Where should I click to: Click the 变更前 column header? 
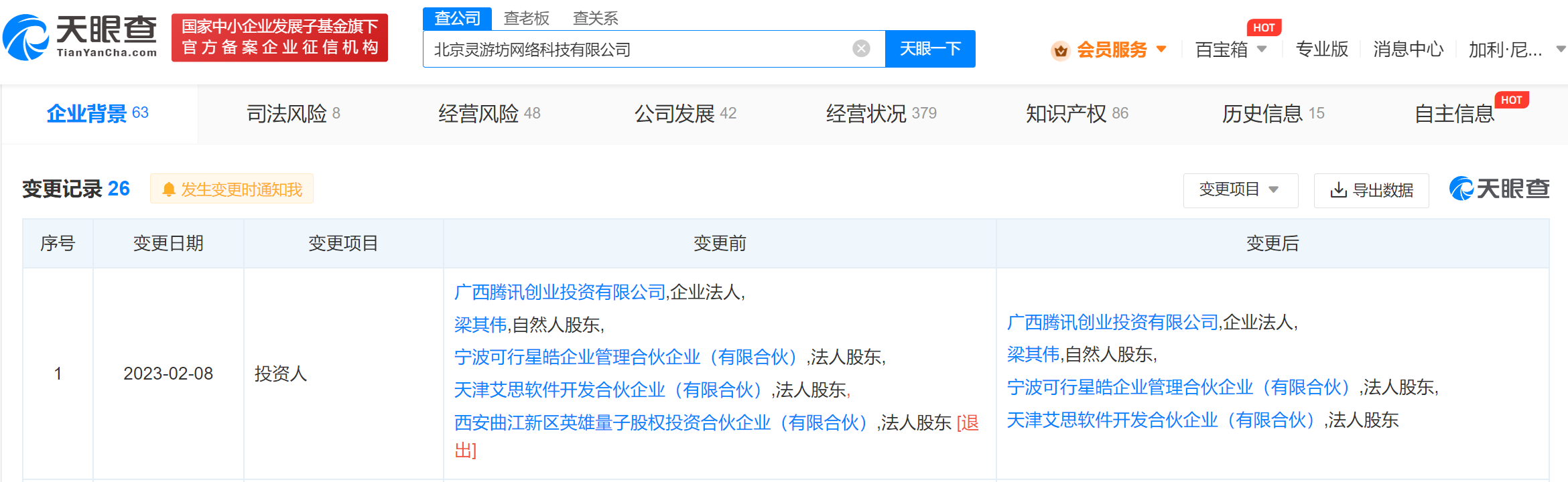[x=720, y=243]
